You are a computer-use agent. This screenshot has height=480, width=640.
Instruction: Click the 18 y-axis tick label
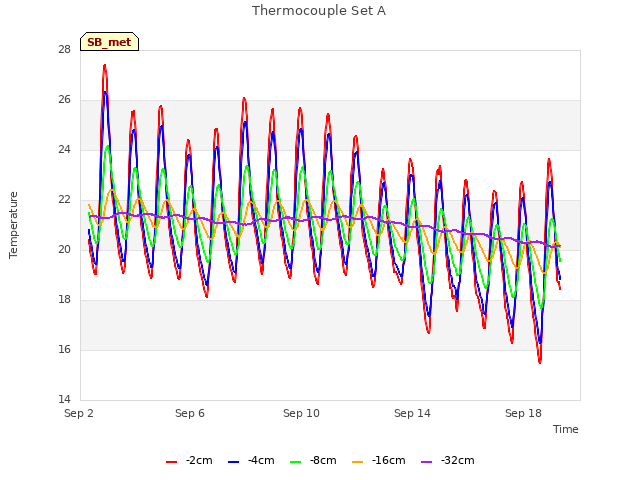point(64,300)
